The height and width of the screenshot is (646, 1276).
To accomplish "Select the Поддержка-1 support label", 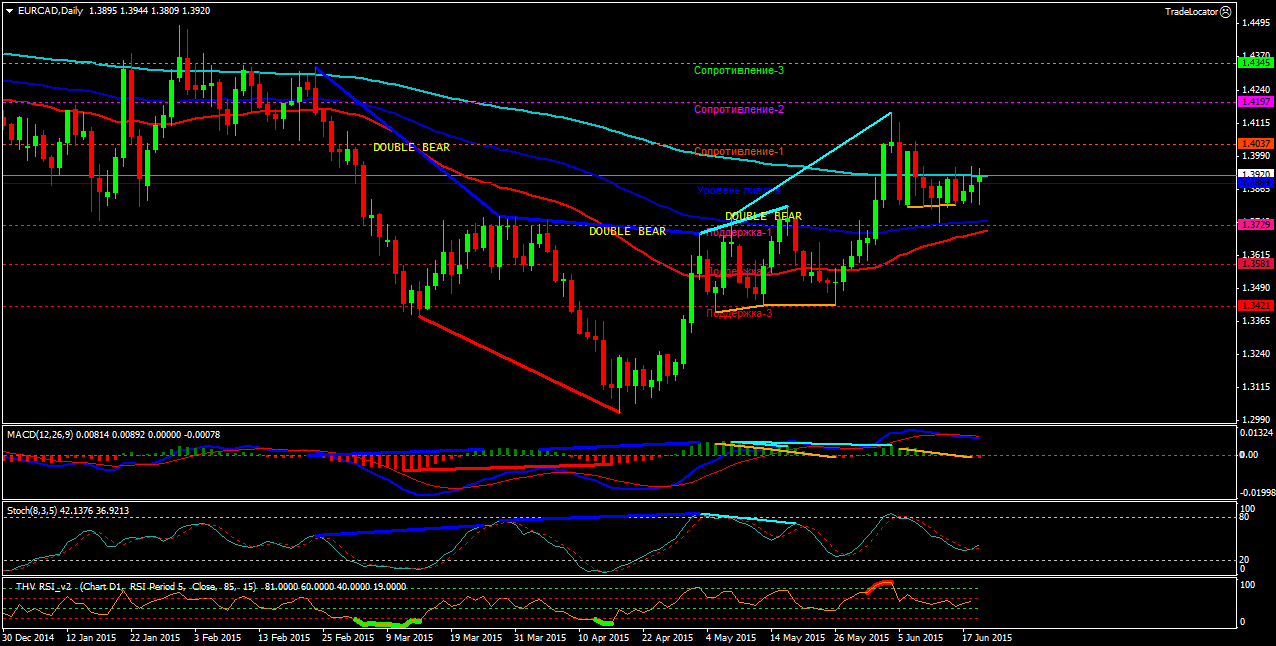I will (x=739, y=232).
